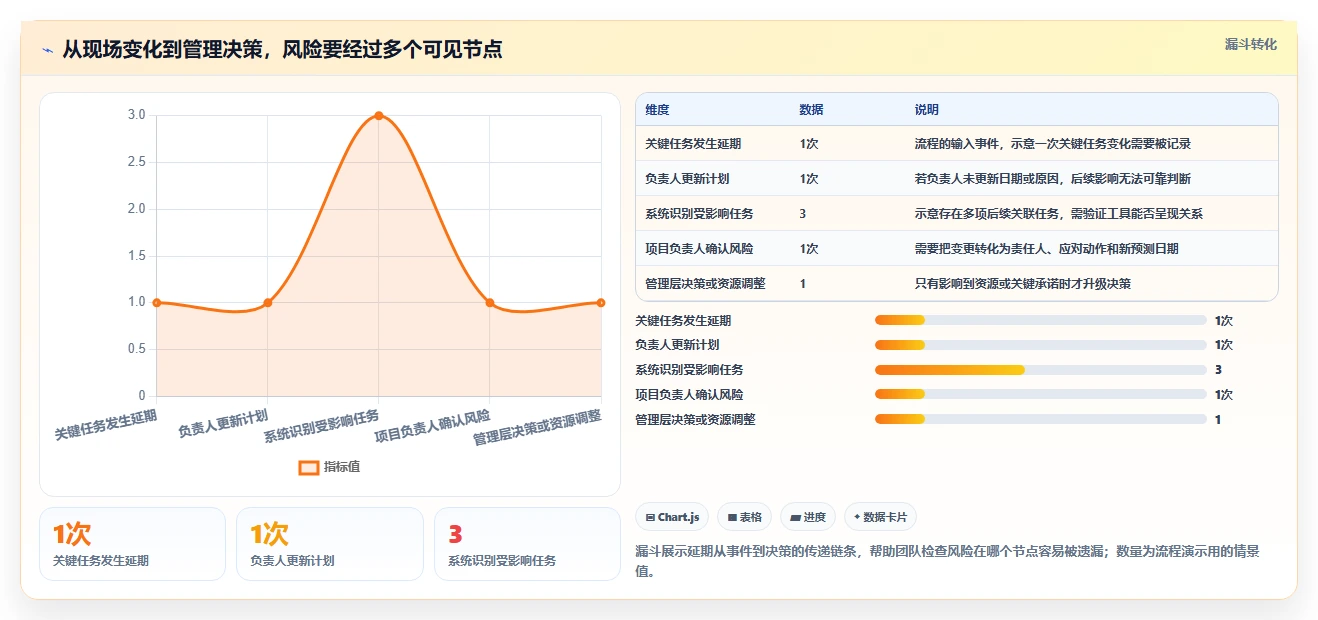Select the 进度 chip
Screen dimensions: 1318x620
click(808, 517)
